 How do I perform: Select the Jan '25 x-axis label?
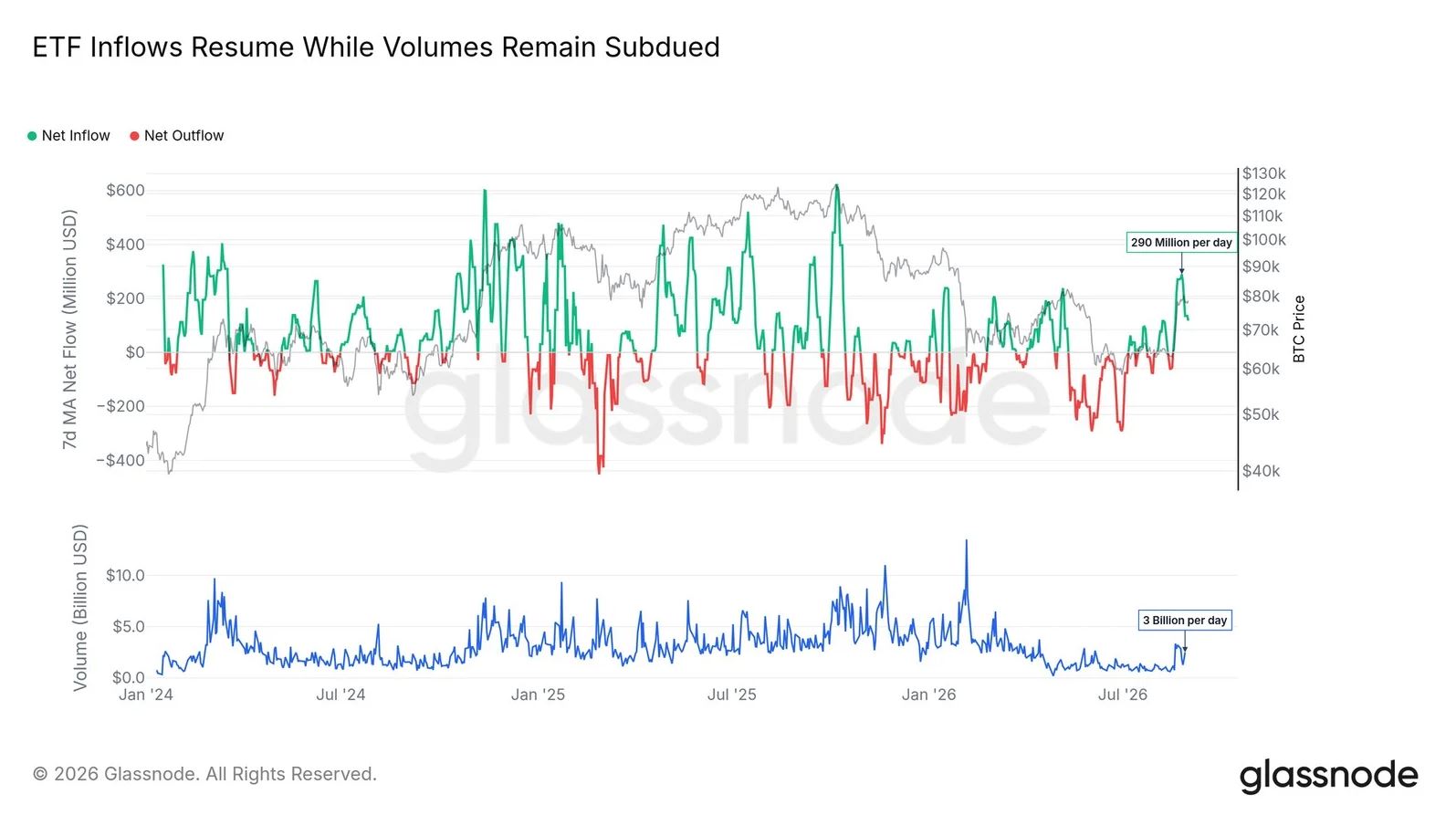pos(538,695)
